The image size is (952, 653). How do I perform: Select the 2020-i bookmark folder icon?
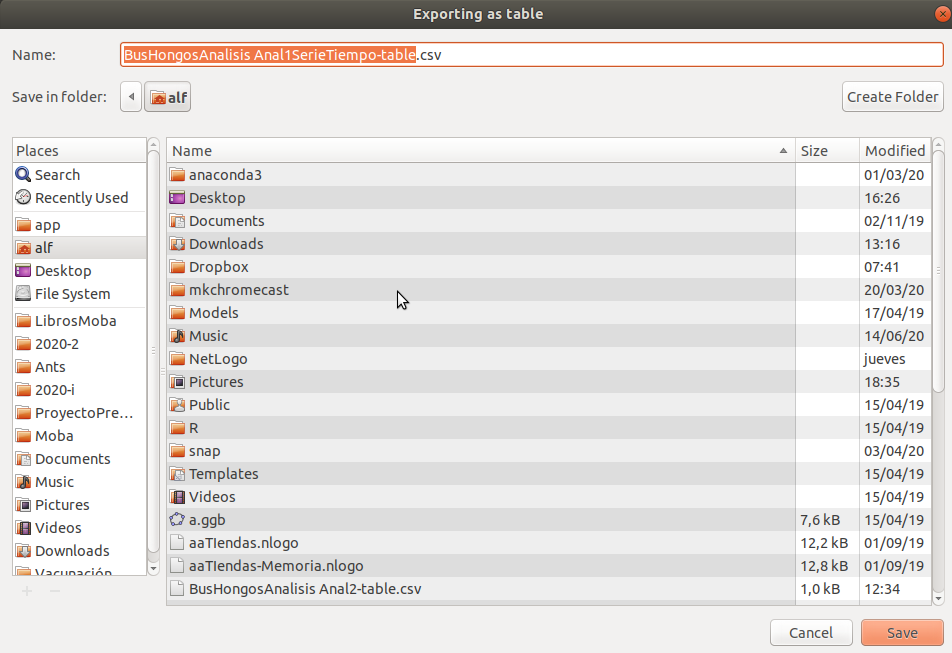(x=23, y=390)
